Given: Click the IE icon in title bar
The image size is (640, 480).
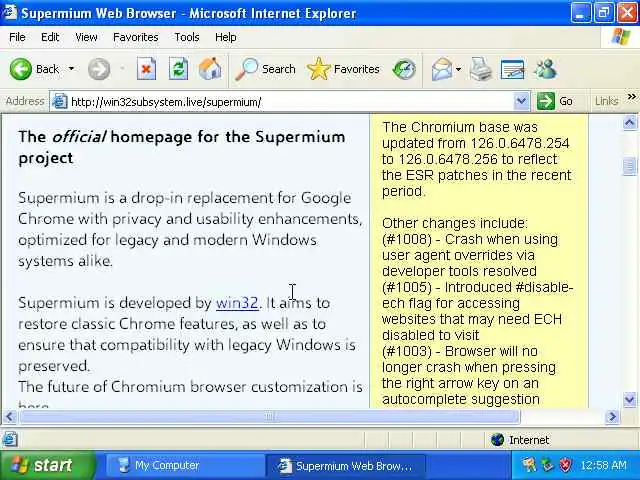Looking at the screenshot, I should (10, 12).
